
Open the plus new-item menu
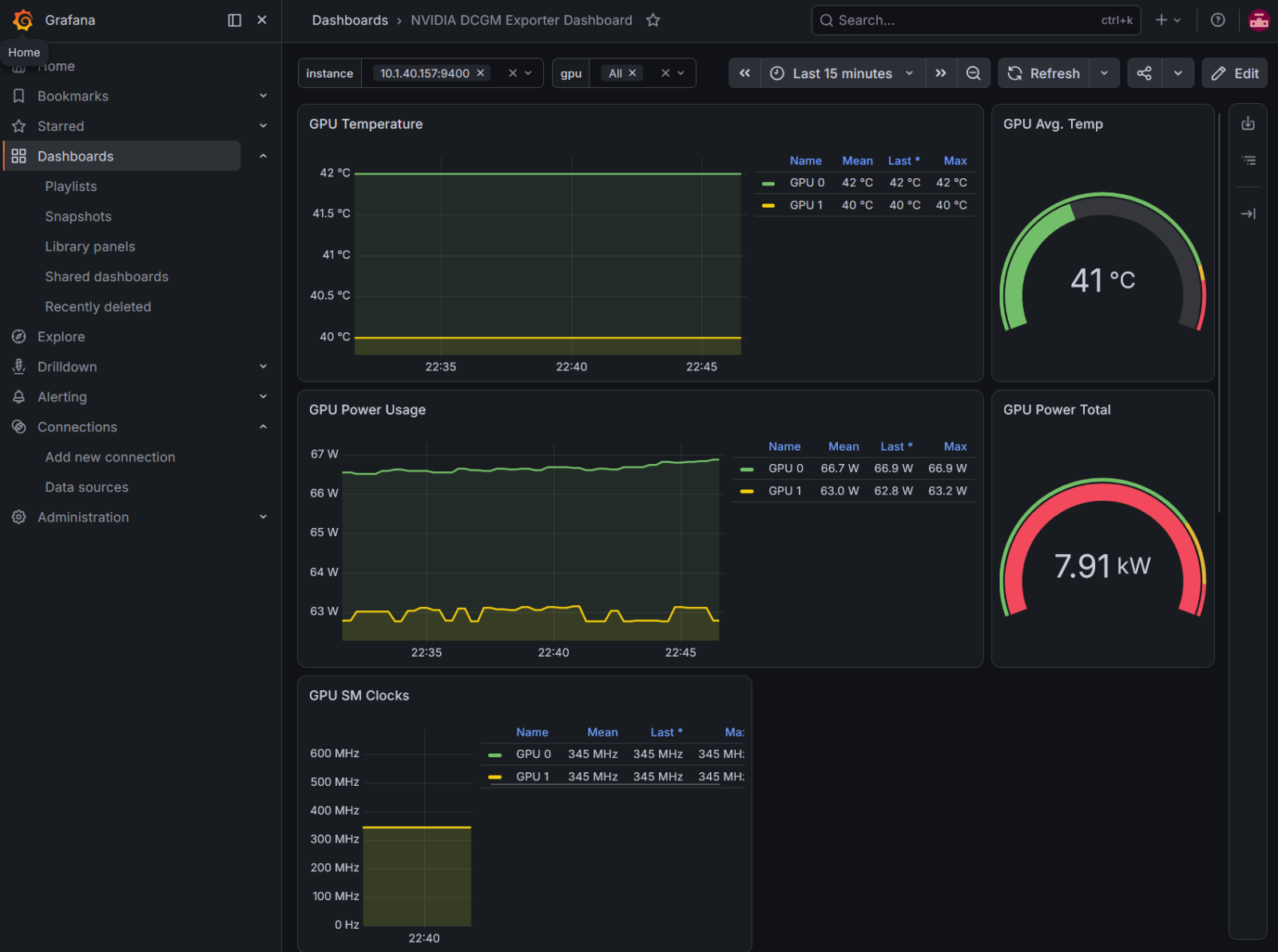1168,20
